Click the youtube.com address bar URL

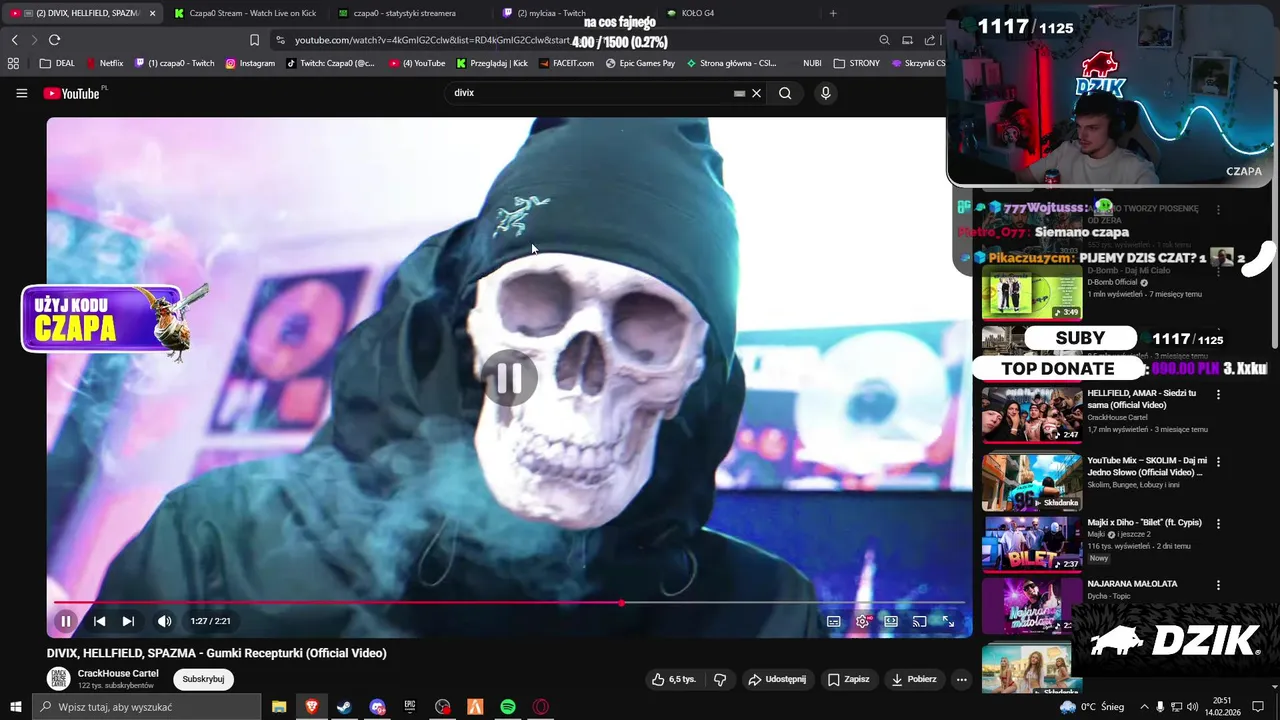click(432, 40)
